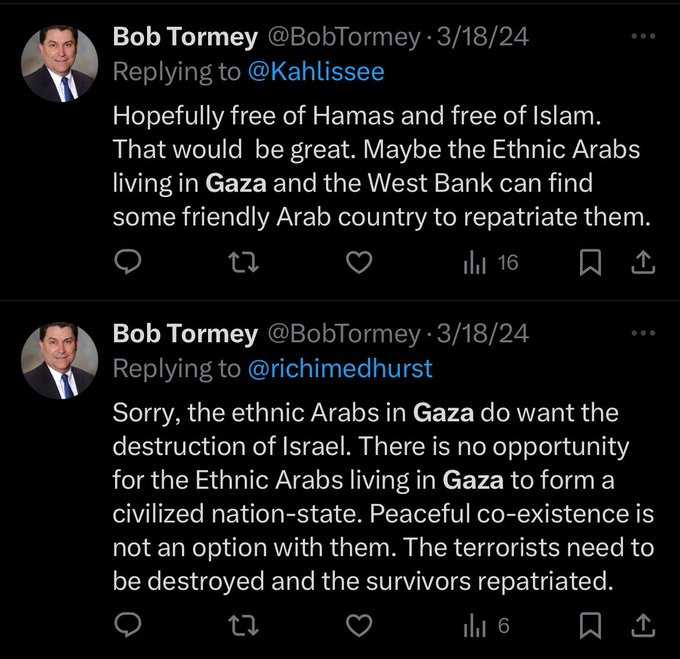Open profile photo on second tweet
Viewport: 680px width, 659px height.
click(61, 359)
